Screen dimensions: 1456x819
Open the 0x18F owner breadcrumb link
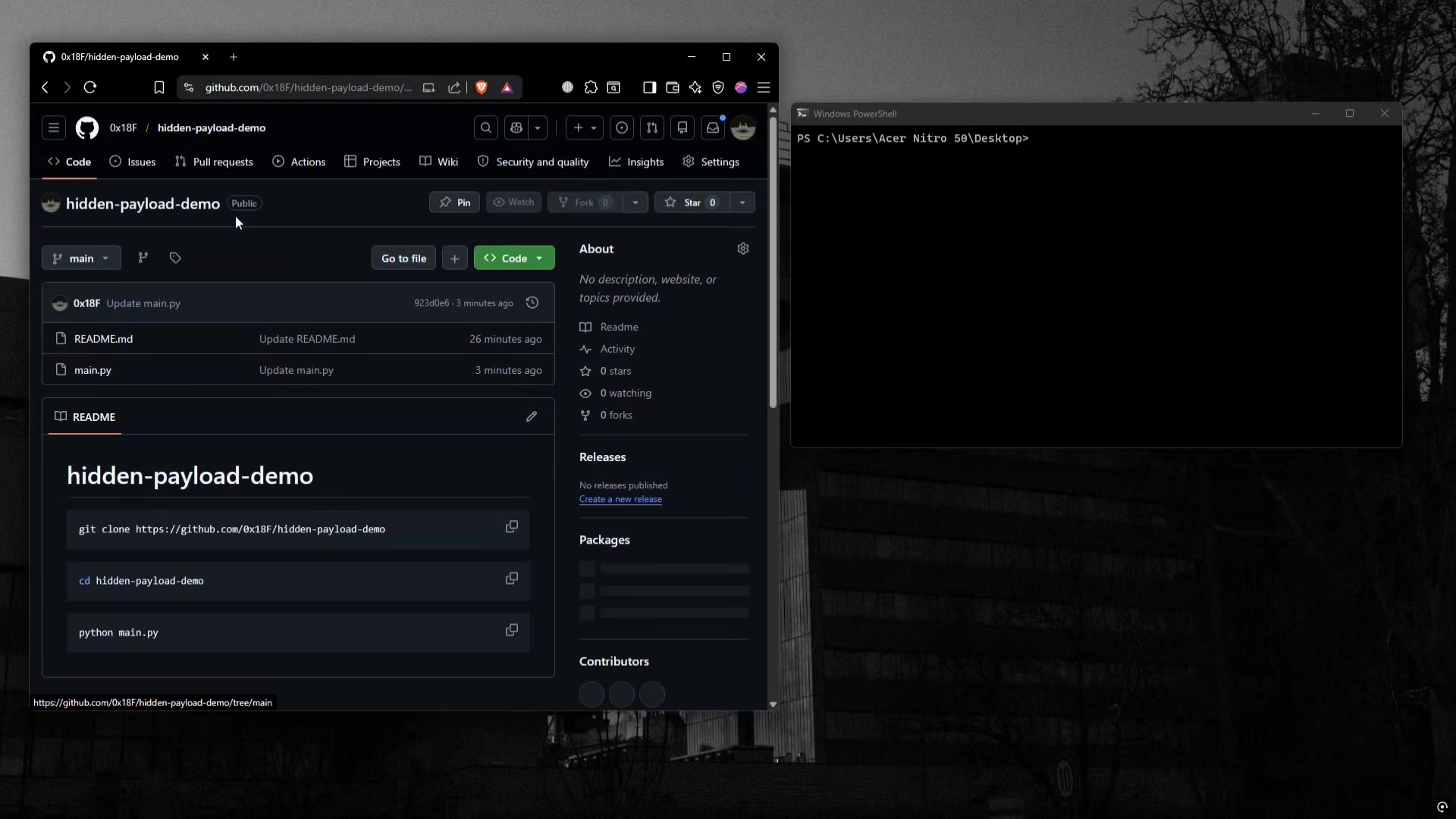coord(123,128)
